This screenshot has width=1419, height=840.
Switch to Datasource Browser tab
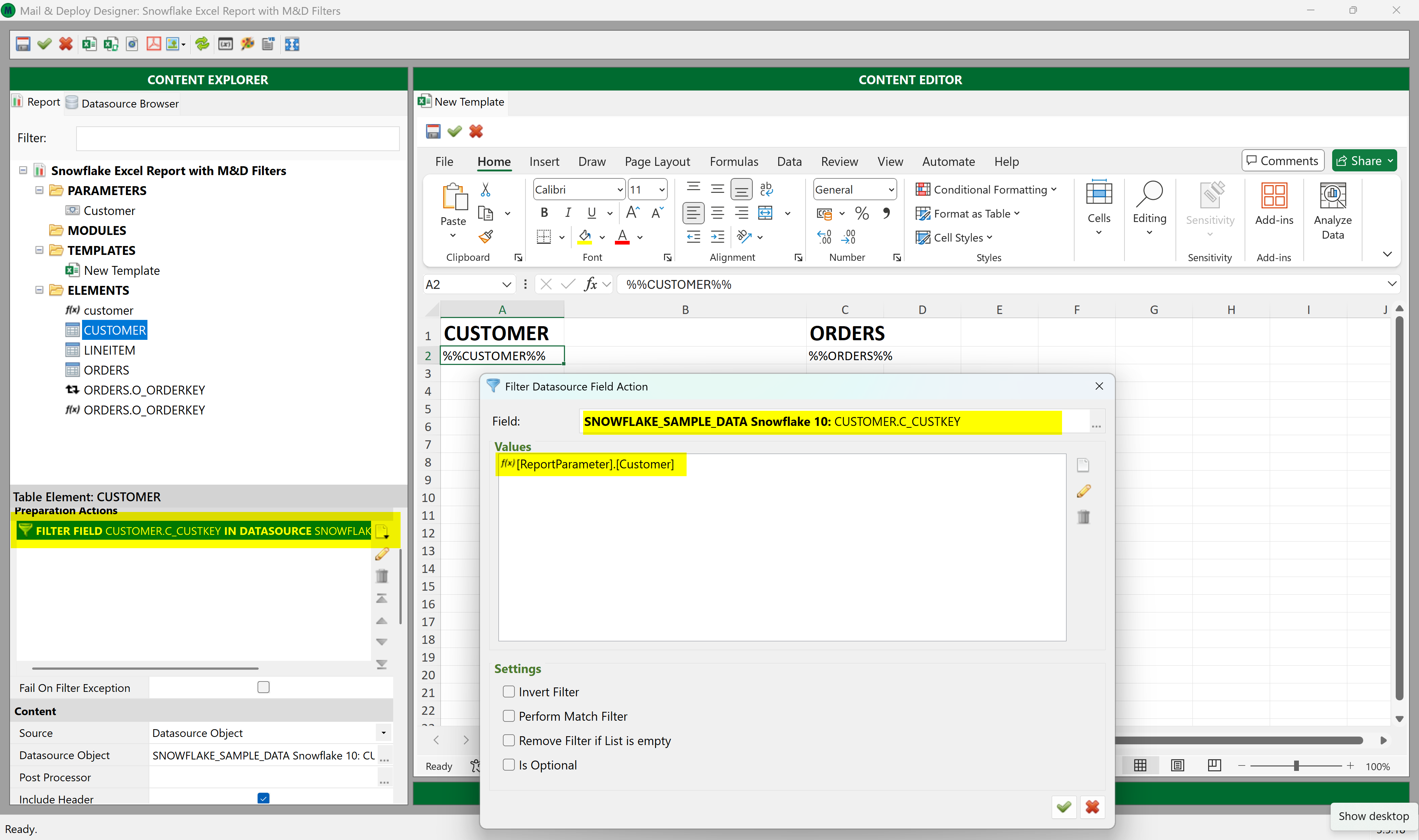pos(123,103)
